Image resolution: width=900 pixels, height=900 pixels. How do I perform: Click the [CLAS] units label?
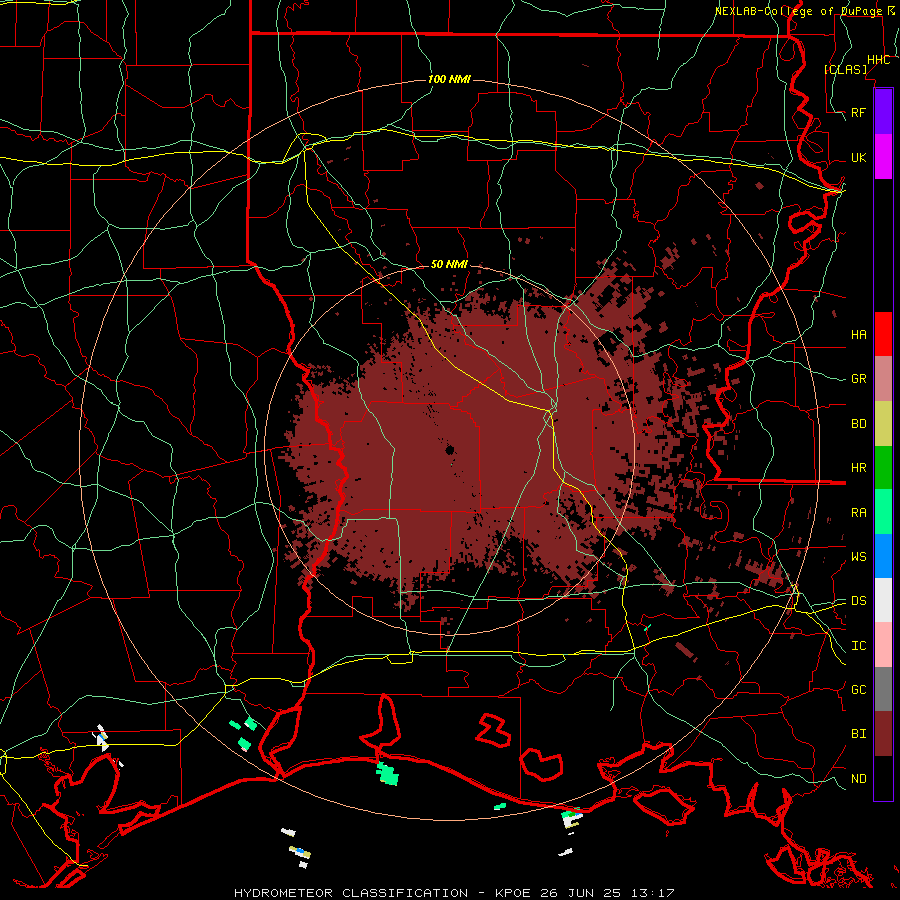click(x=845, y=70)
